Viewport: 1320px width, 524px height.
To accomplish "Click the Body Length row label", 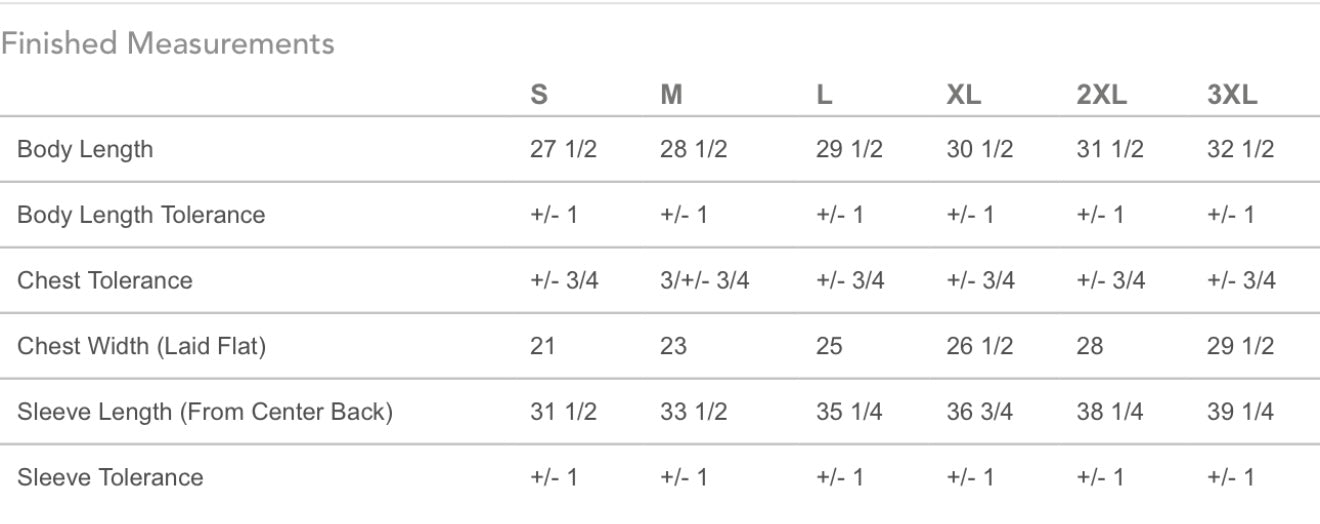I will (85, 150).
